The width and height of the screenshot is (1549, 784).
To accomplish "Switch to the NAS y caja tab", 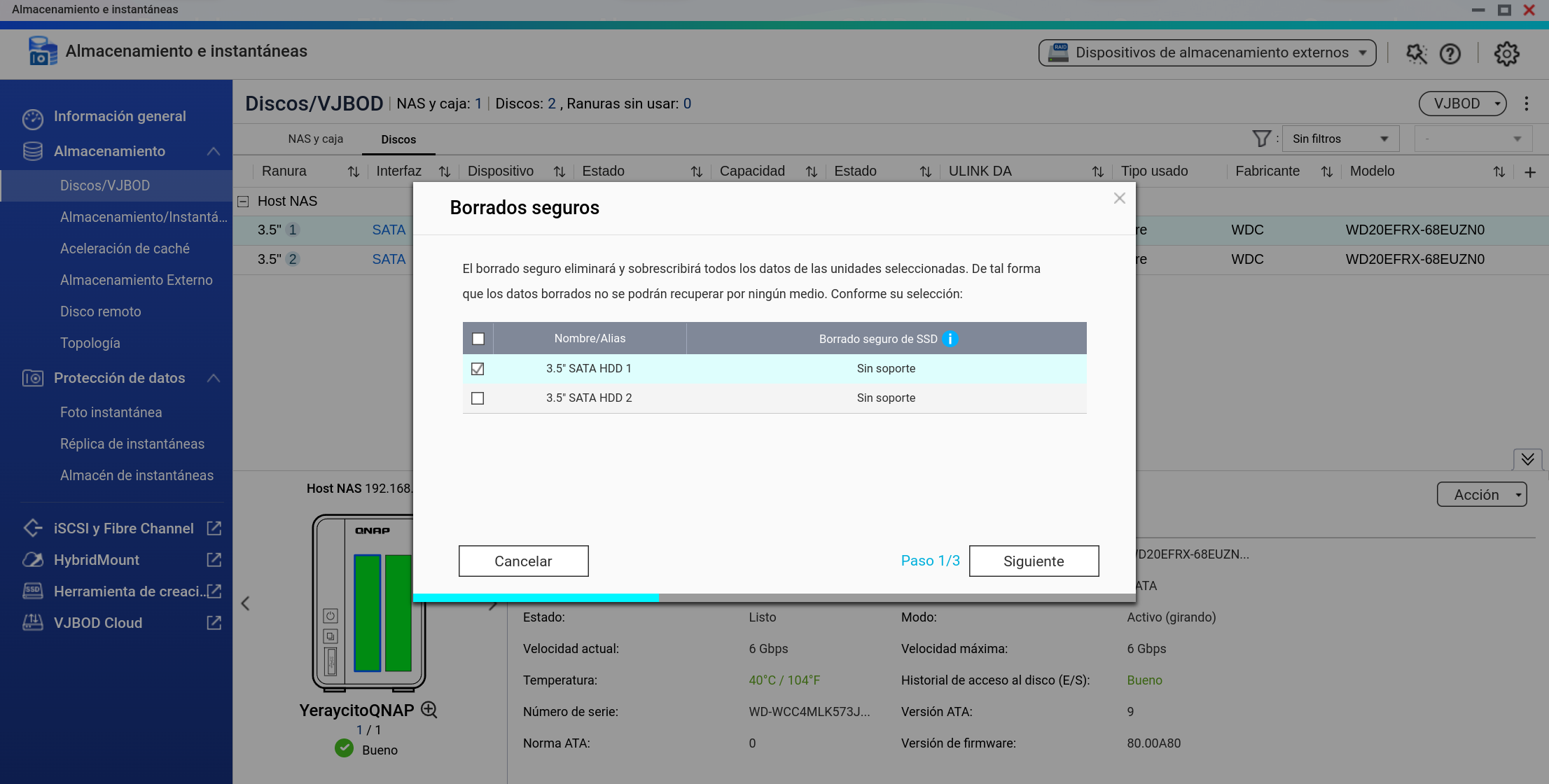I will 315,139.
